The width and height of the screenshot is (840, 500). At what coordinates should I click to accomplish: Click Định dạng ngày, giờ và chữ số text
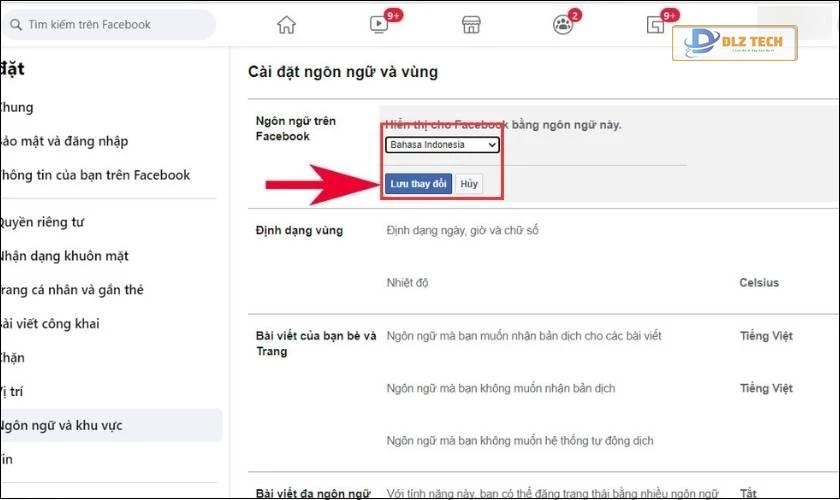pos(462,230)
